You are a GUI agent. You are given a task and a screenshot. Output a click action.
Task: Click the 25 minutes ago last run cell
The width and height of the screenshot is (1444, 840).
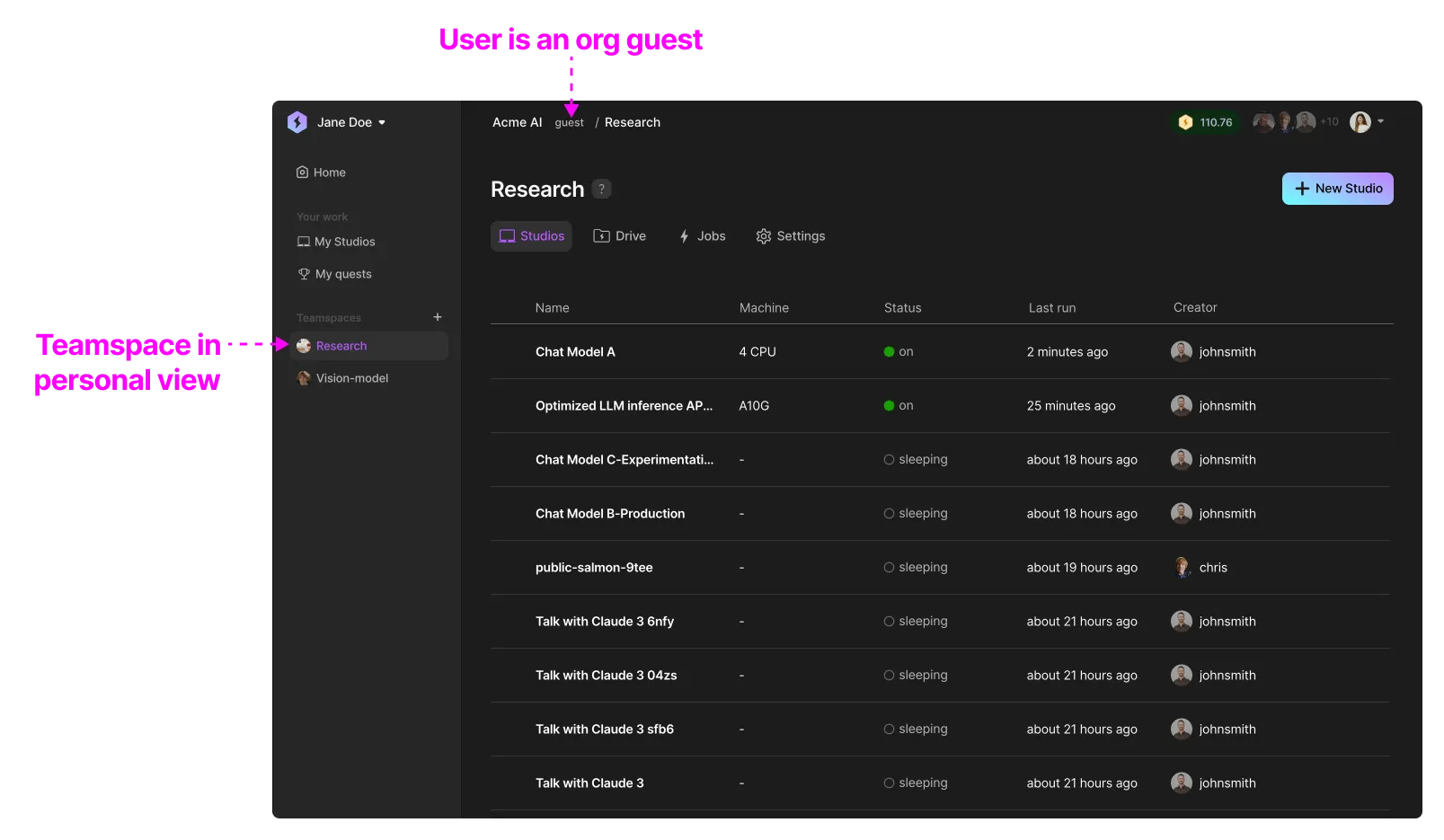click(1071, 406)
